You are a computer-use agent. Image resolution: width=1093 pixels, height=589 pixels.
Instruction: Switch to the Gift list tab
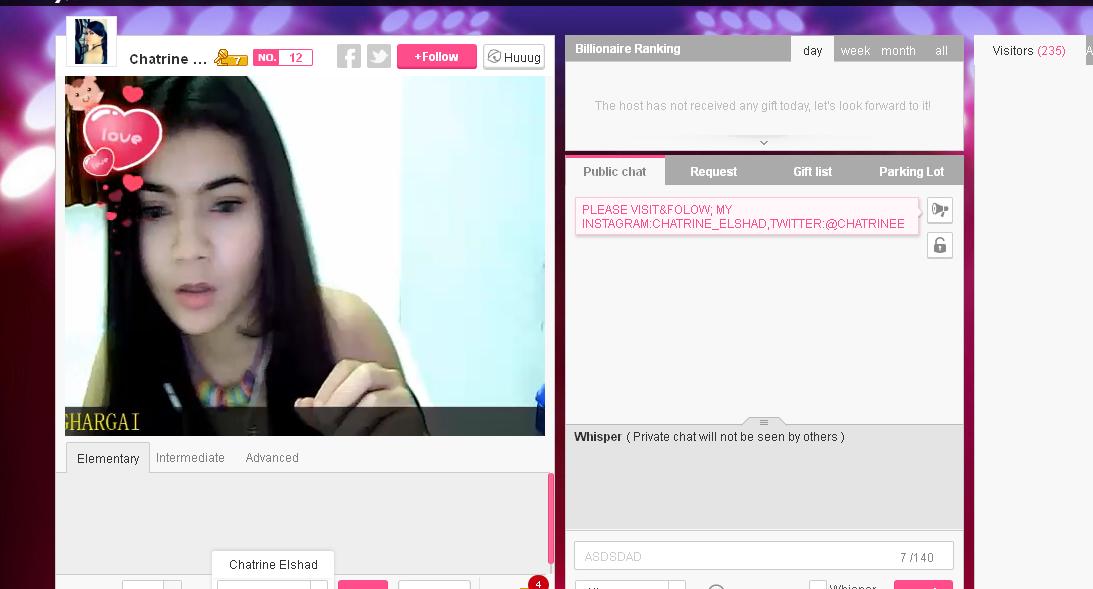click(x=812, y=171)
